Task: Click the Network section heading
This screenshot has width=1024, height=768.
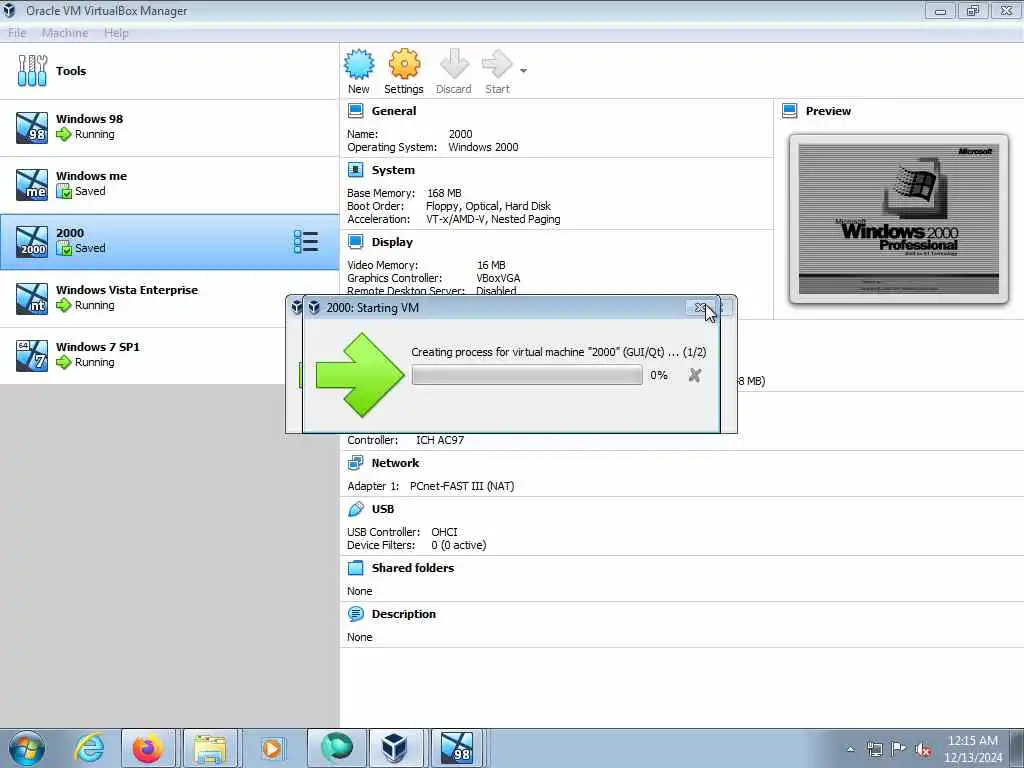Action: 395,463
